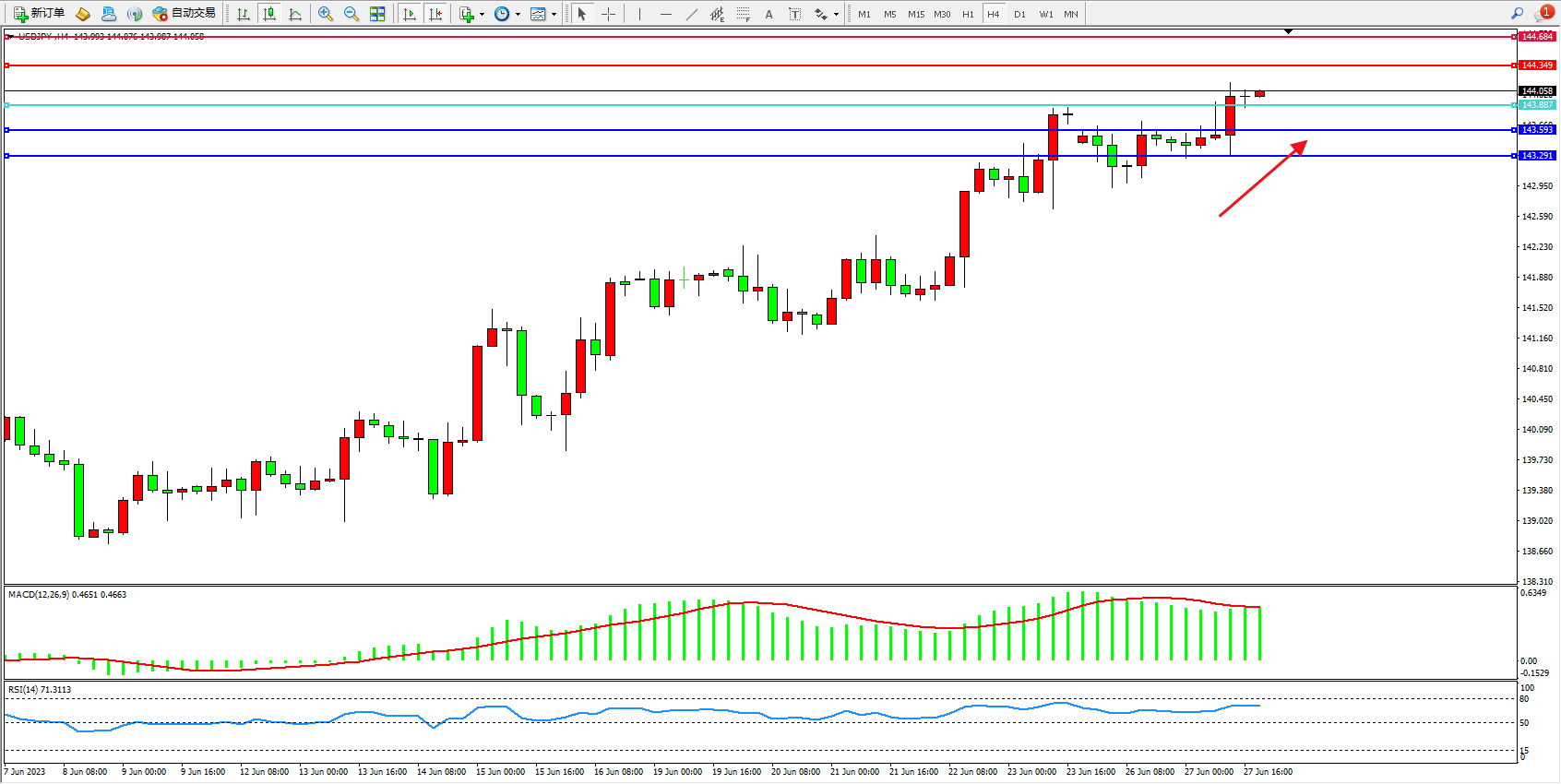The image size is (1561, 784).
Task: Select the trendline drawing tool
Action: point(692,14)
